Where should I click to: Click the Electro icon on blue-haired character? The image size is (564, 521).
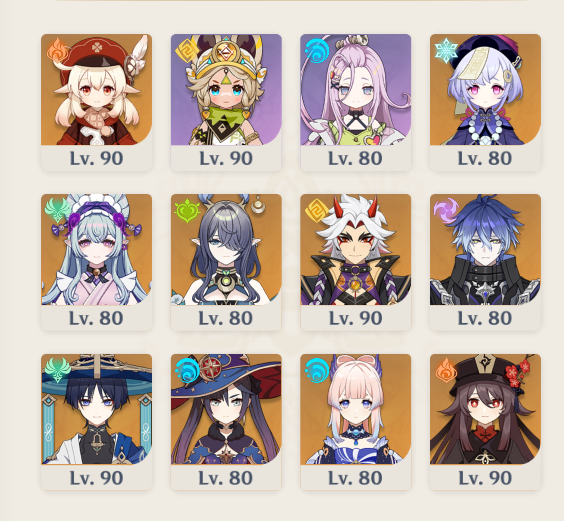(x=446, y=210)
